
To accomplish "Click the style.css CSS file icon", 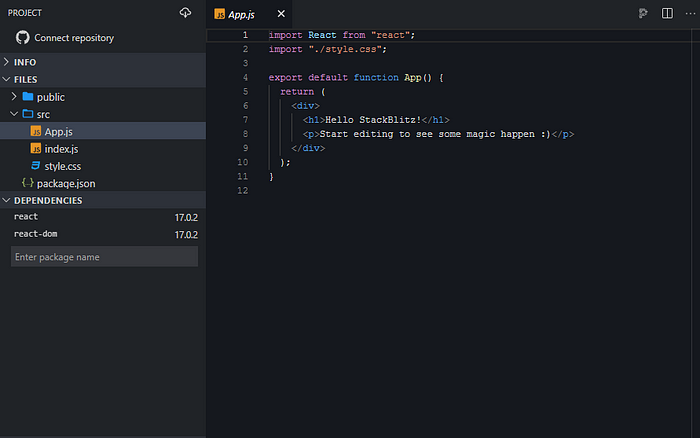I will pyautogui.click(x=36, y=166).
